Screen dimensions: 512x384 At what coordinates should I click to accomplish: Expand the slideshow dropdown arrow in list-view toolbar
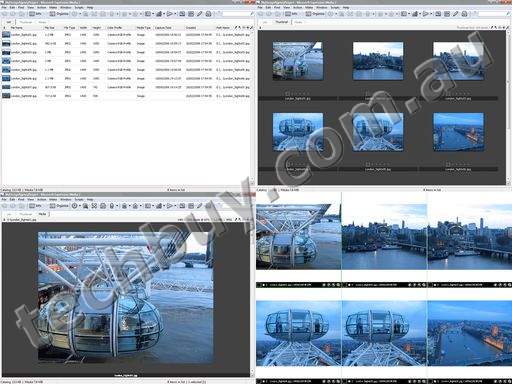pos(175,14)
